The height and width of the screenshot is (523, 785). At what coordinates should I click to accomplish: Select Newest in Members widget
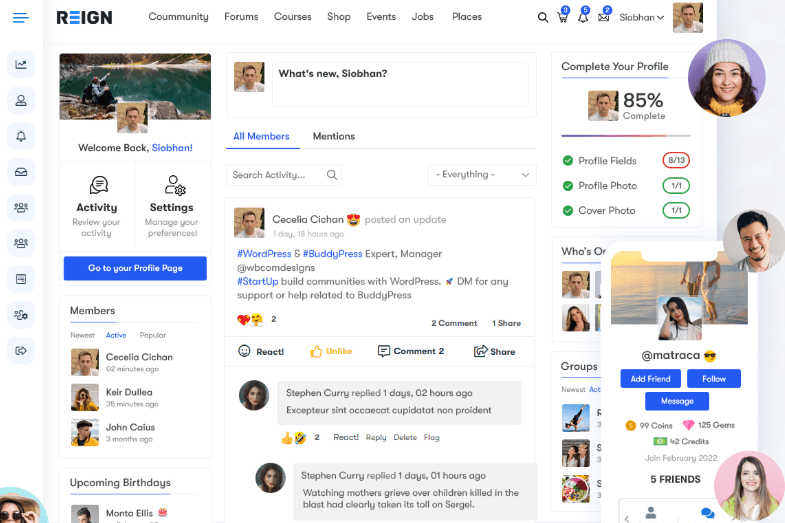click(x=82, y=335)
